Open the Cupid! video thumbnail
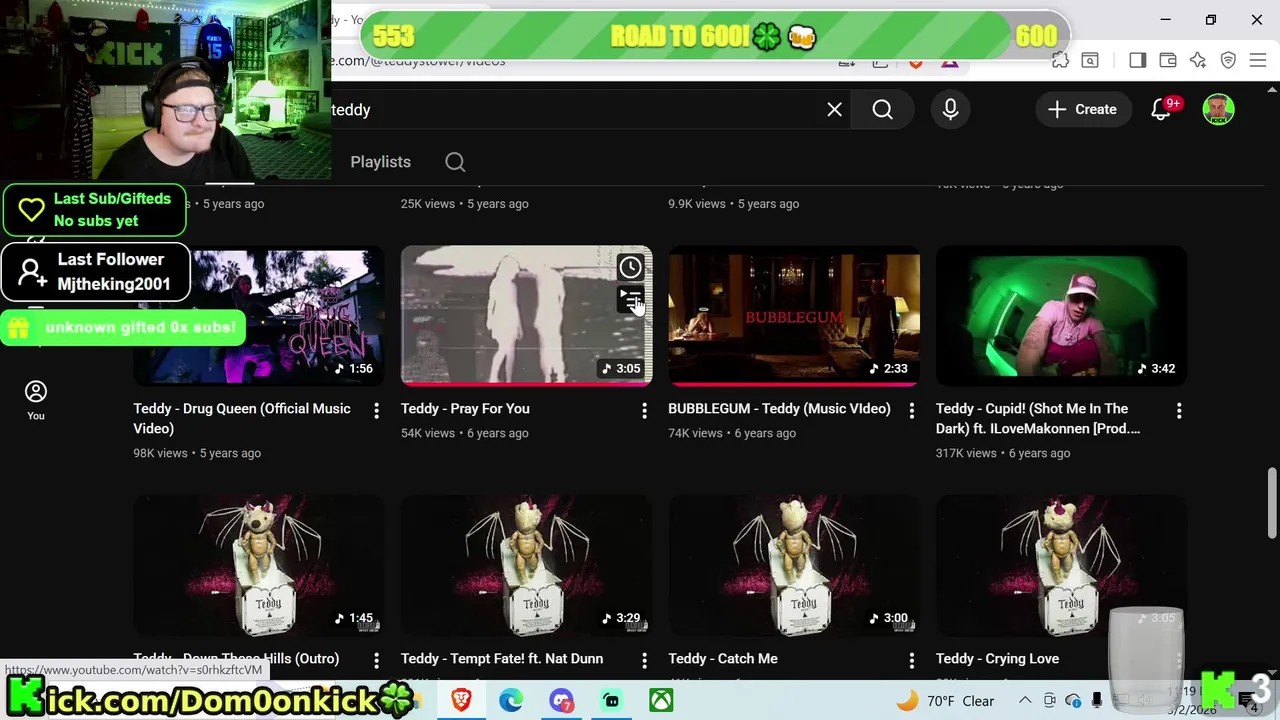 click(x=1061, y=315)
